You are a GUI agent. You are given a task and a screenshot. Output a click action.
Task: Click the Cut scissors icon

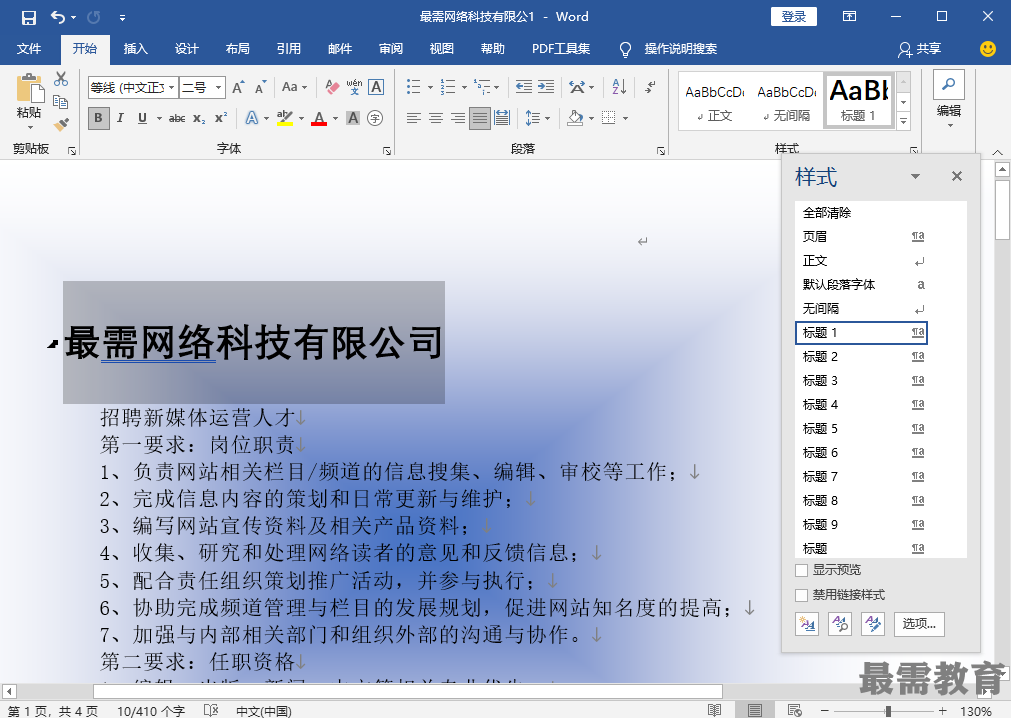[61, 79]
